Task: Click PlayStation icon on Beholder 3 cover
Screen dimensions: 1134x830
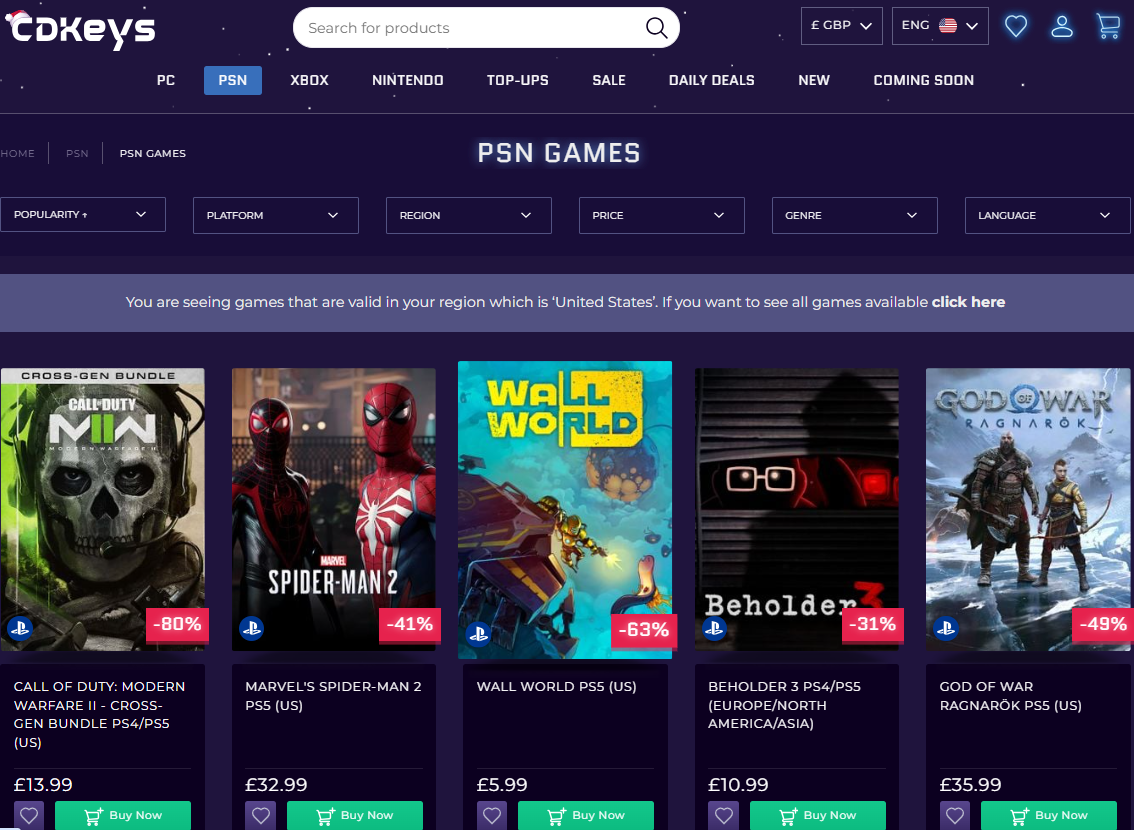Action: pos(715,628)
